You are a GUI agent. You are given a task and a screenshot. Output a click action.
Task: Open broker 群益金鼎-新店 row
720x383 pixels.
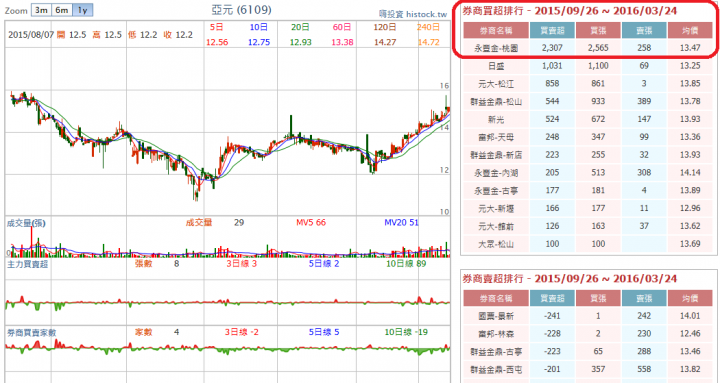[495, 155]
